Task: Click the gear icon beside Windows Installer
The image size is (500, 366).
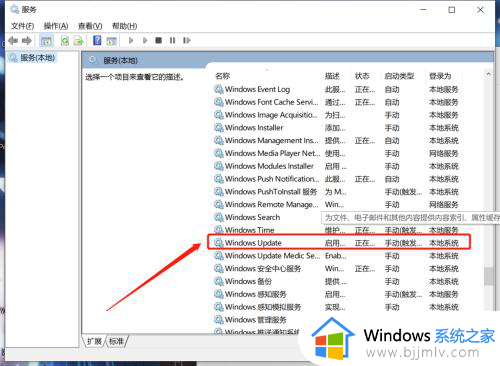Action: click(219, 127)
